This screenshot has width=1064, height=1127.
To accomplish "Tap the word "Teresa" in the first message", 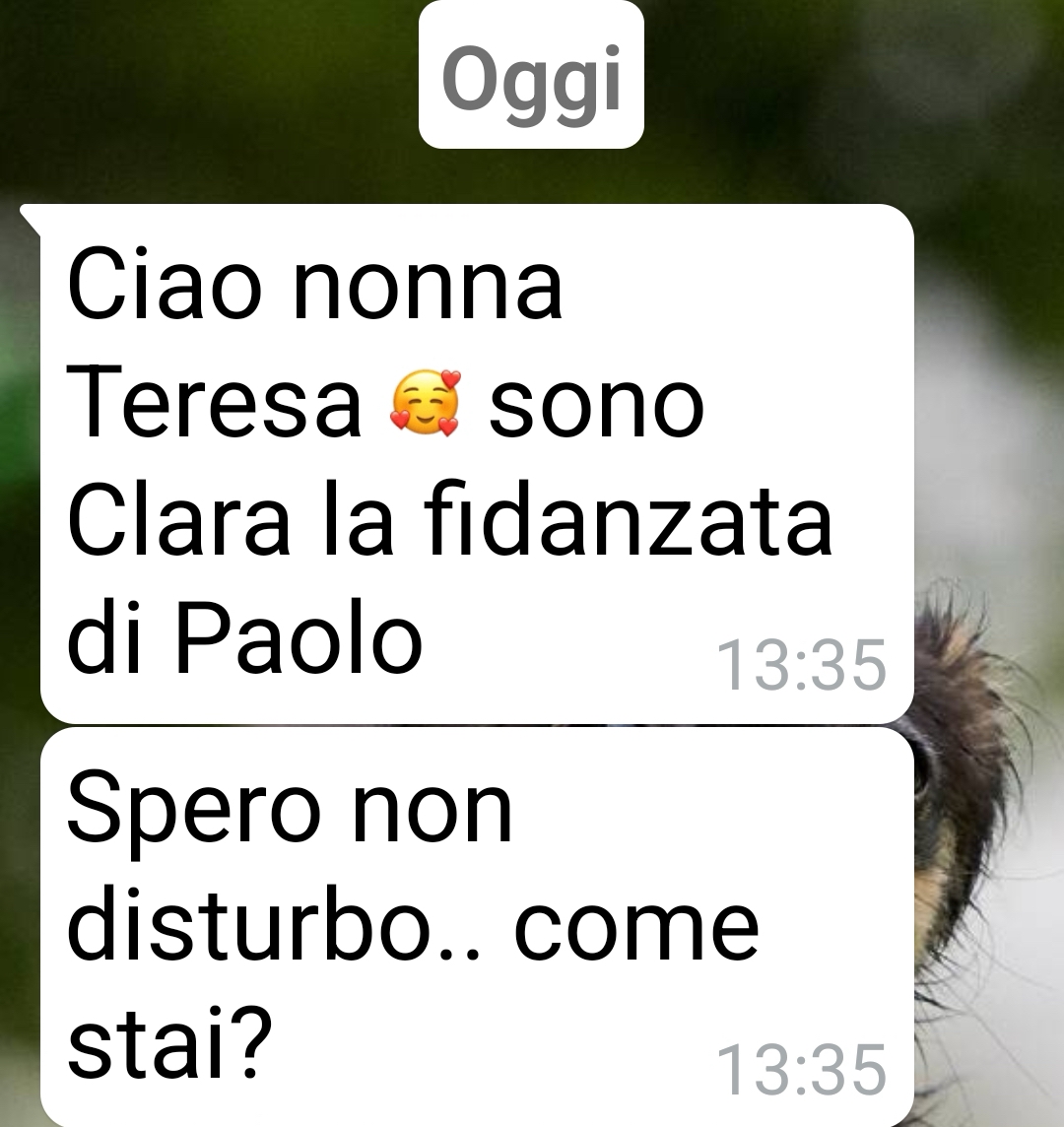I will pyautogui.click(x=214, y=402).
